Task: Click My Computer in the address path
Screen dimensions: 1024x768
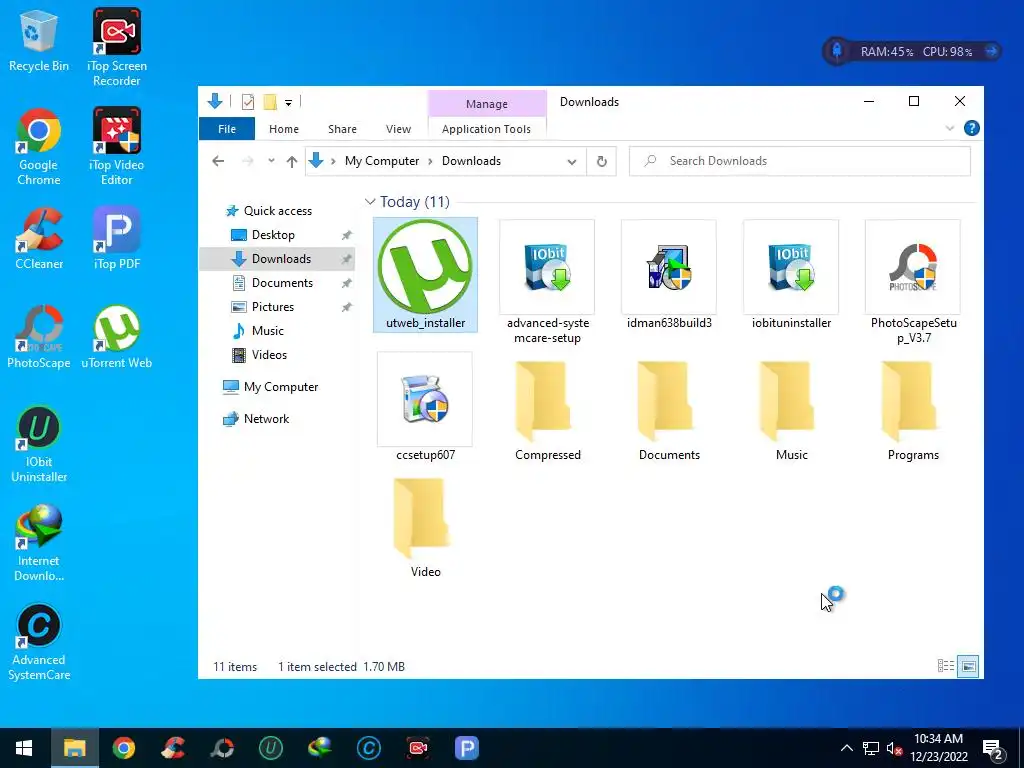Action: coord(382,161)
